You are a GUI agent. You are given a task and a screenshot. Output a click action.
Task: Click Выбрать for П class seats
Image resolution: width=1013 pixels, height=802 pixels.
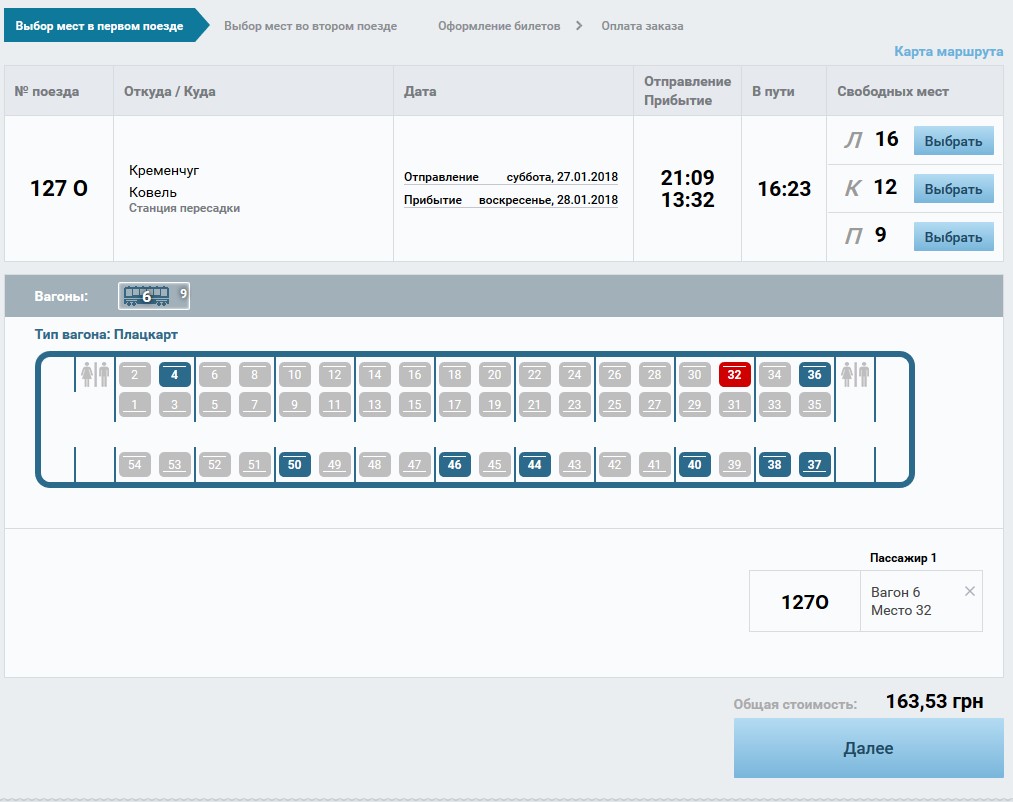click(953, 237)
